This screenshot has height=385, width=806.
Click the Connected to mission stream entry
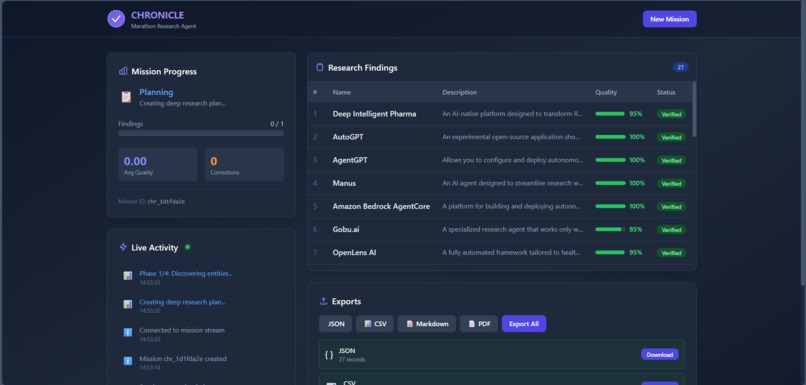(x=182, y=331)
